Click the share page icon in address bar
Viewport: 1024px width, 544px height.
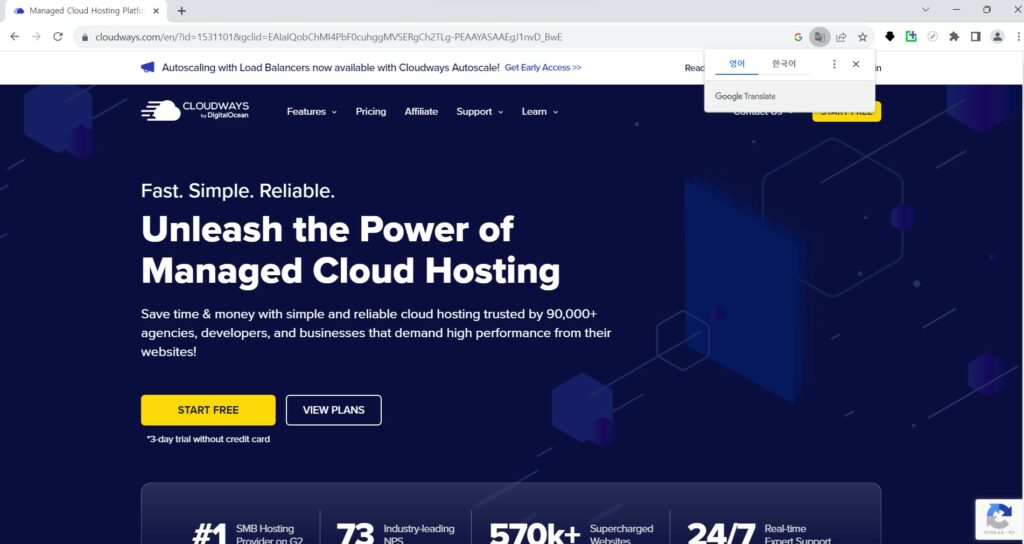click(x=841, y=37)
